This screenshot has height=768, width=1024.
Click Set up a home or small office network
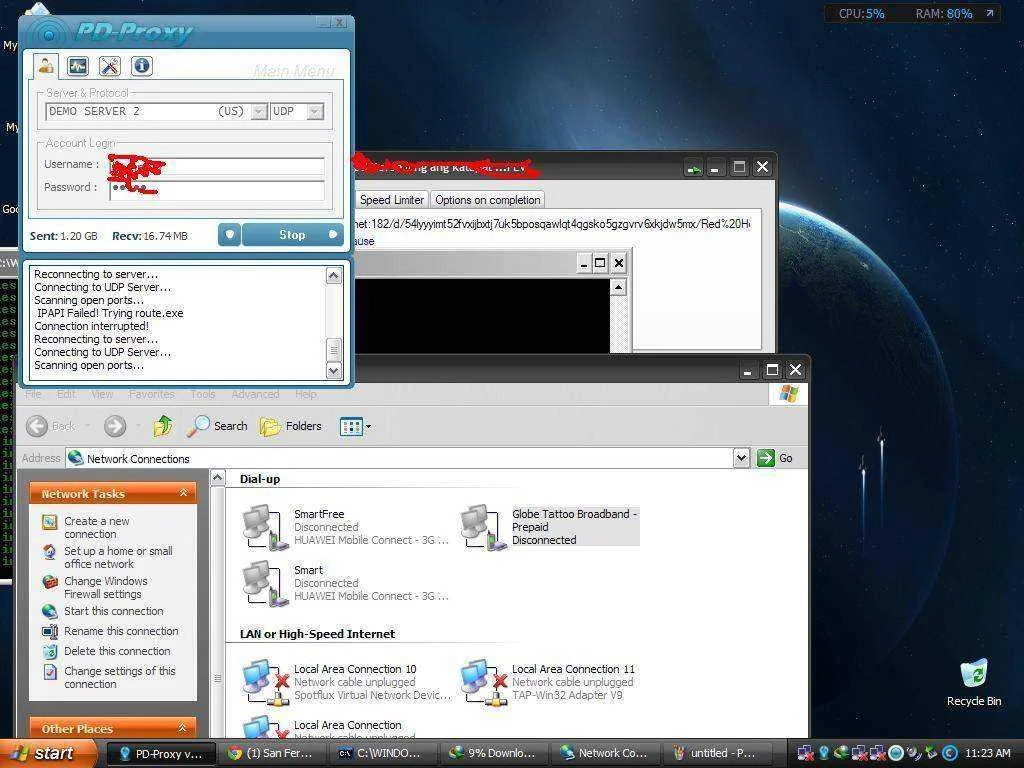(x=118, y=558)
